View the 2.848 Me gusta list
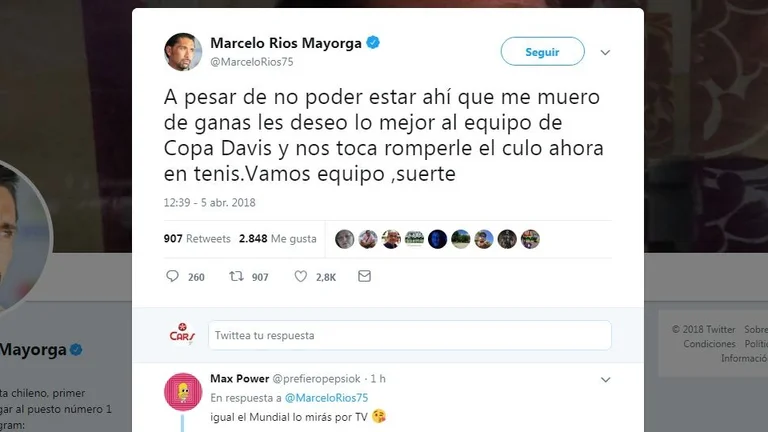Viewport: 768px width, 432px height. pos(278,239)
